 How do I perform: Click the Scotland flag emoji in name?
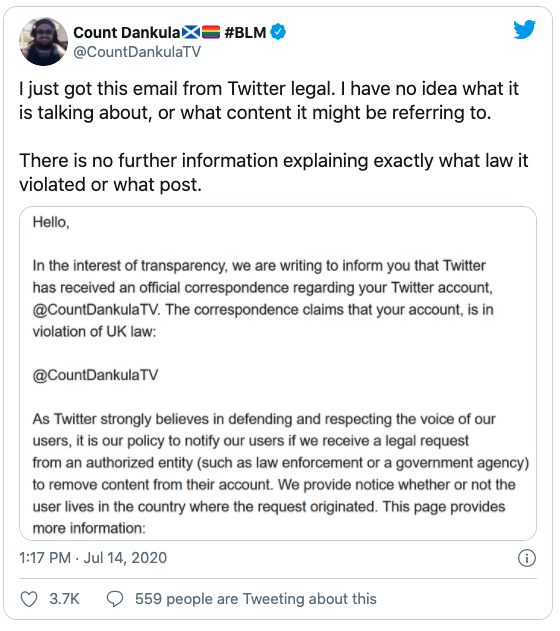tap(191, 32)
